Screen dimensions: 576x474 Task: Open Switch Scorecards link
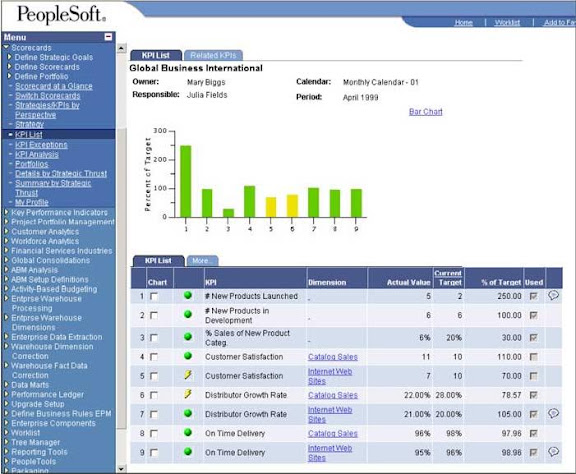click(x=47, y=96)
